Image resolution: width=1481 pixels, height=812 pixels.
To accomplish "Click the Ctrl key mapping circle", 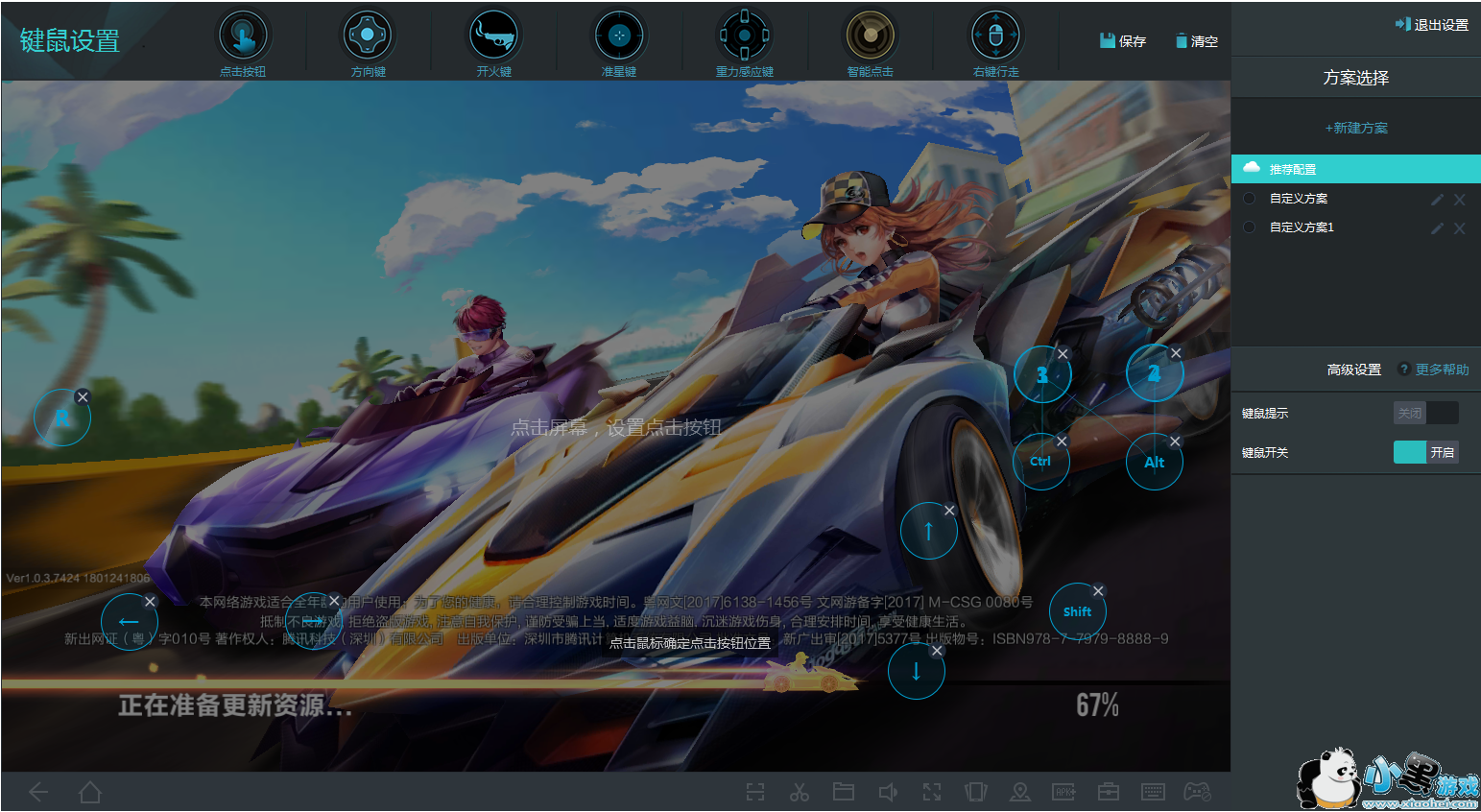I will [1041, 462].
